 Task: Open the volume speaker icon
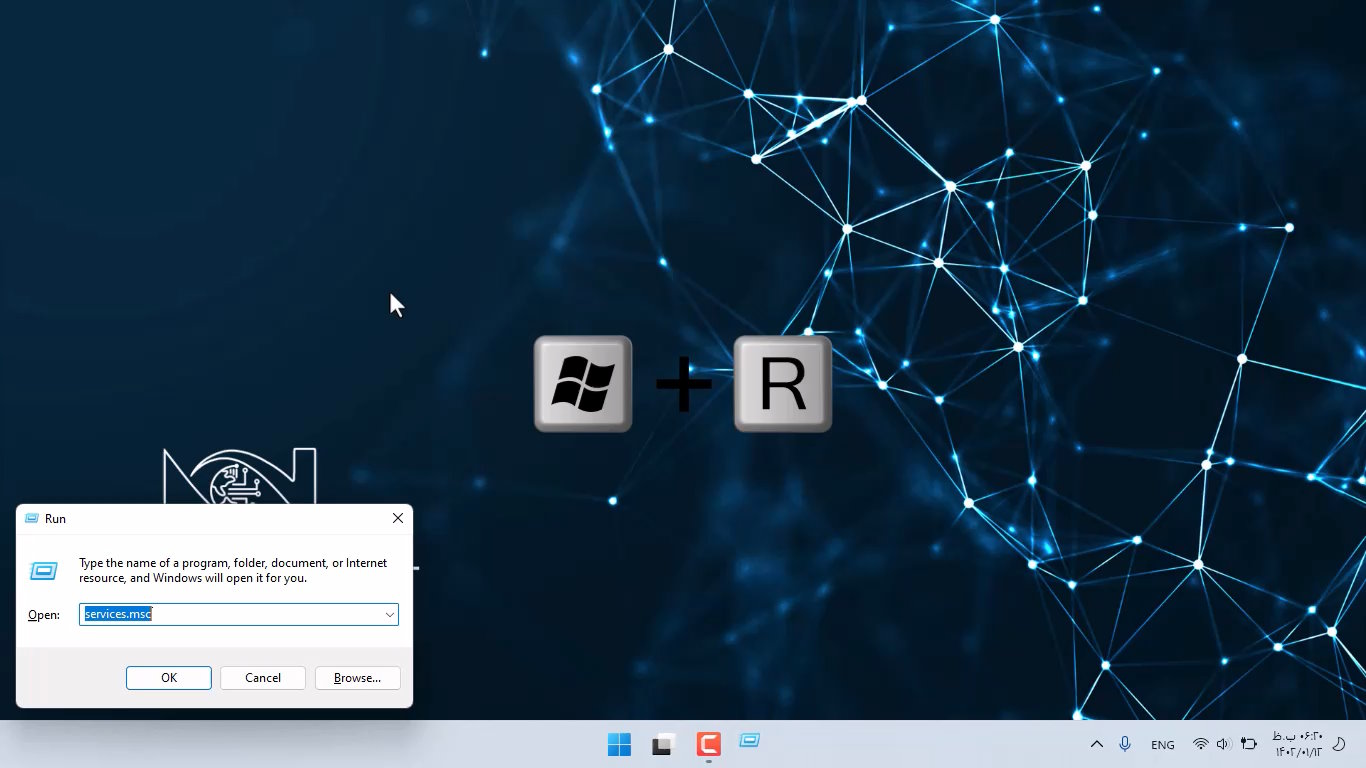(1223, 744)
